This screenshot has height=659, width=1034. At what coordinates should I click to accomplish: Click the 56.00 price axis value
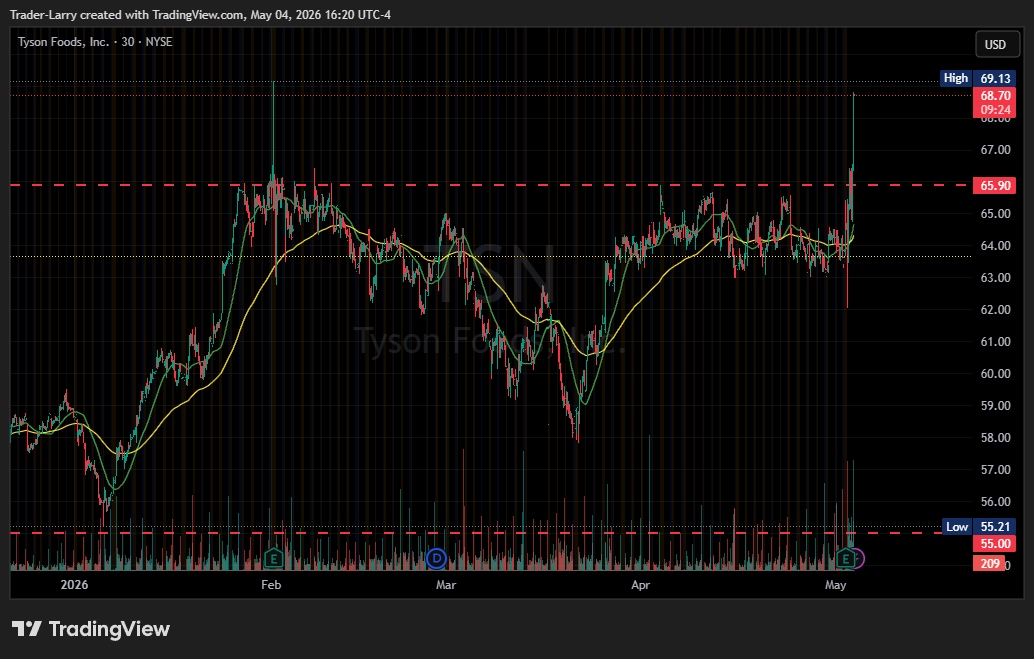click(996, 501)
